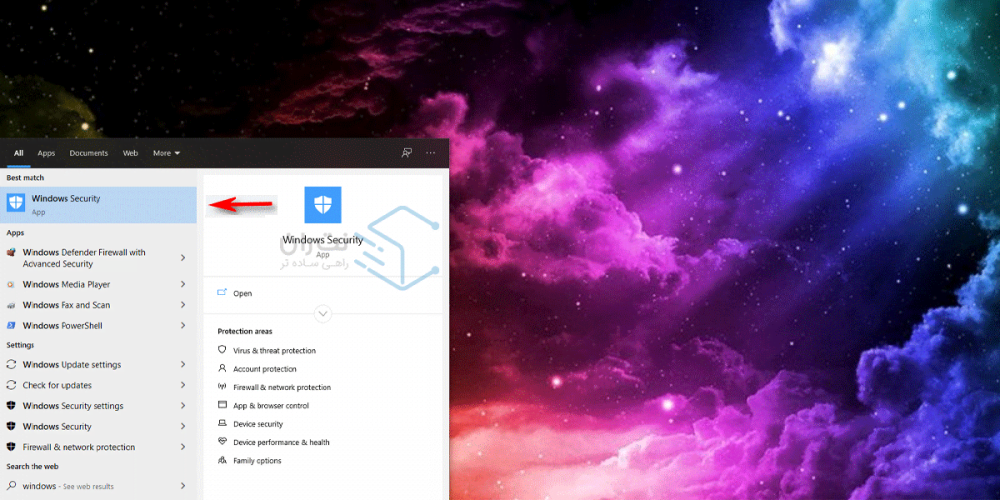1000x500 pixels.
Task: Switch to the Documents filter tab
Action: click(x=88, y=153)
